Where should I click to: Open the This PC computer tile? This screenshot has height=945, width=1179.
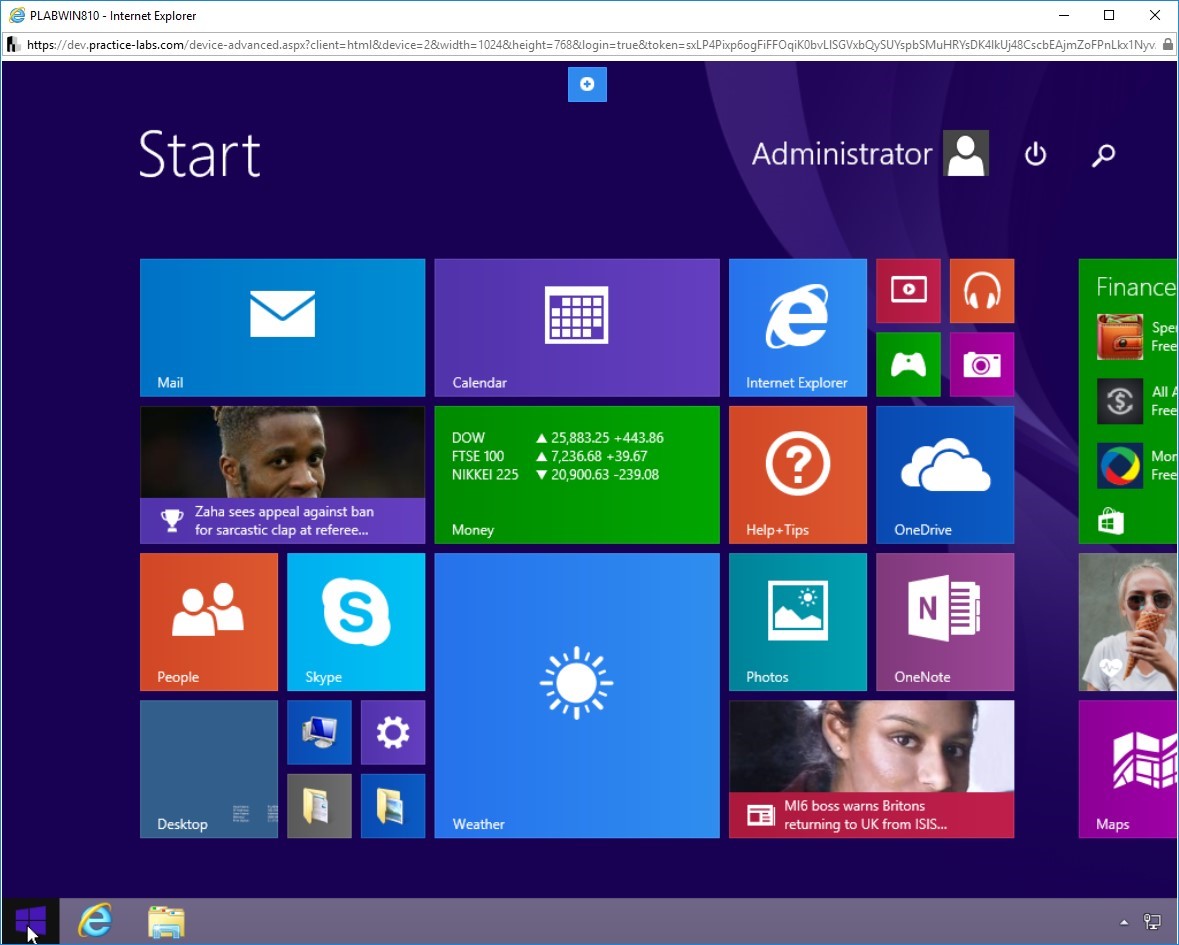(319, 732)
